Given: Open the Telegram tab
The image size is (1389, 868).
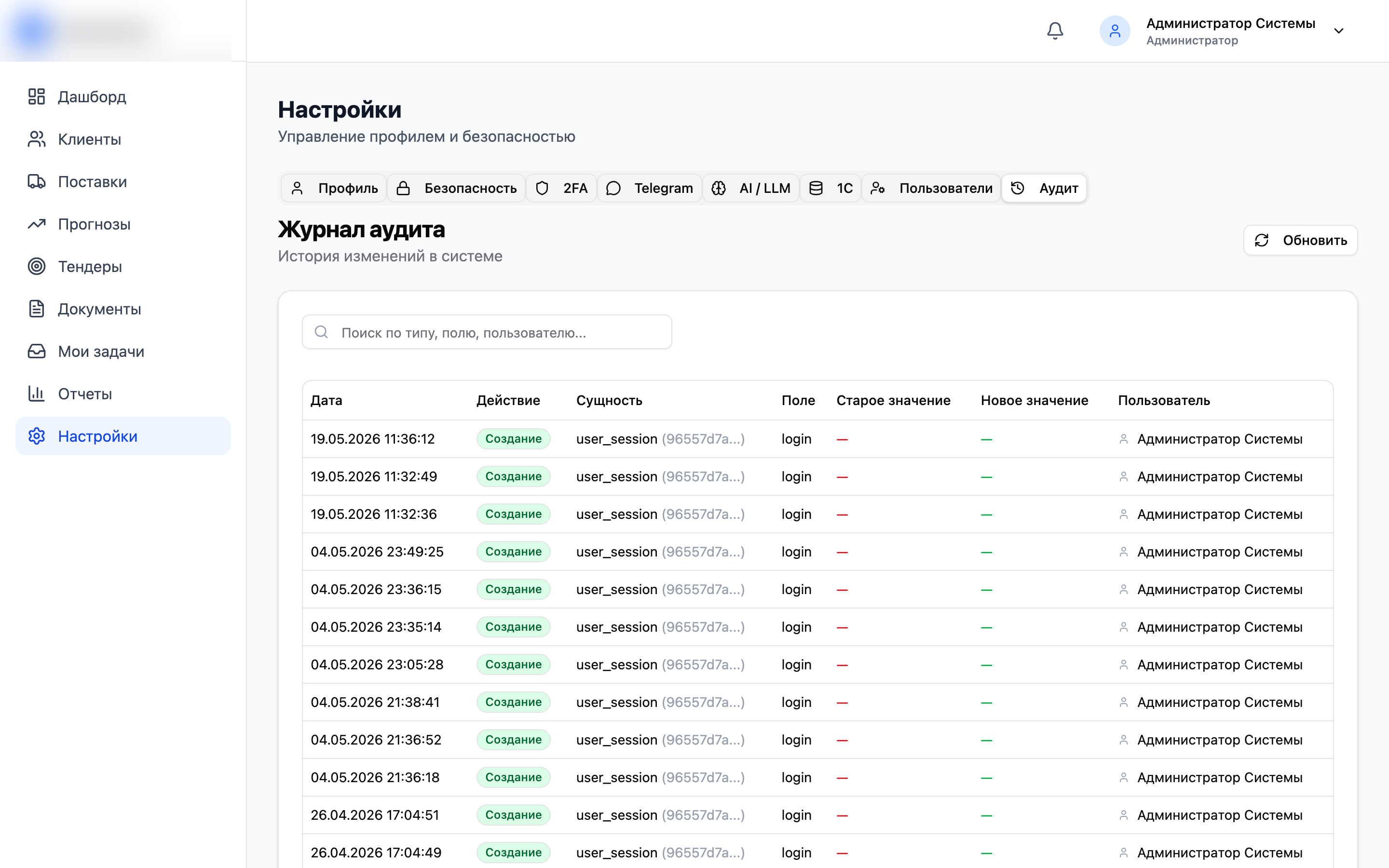Looking at the screenshot, I should pyautogui.click(x=650, y=188).
